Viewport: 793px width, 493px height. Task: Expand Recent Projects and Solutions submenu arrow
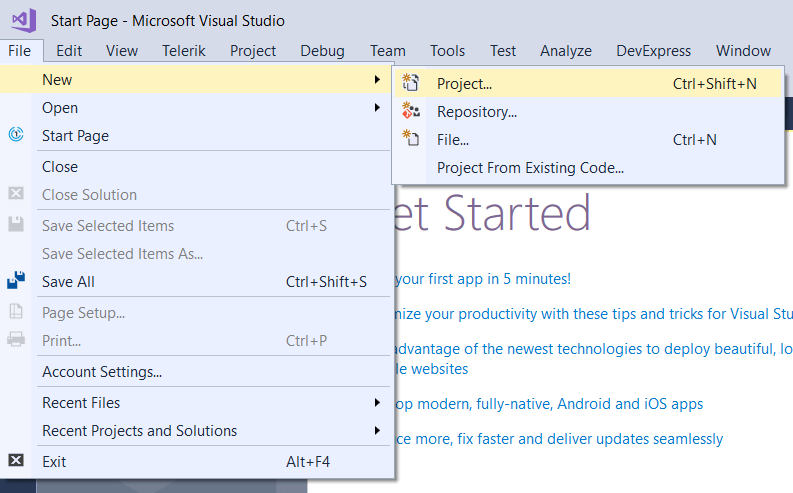pos(377,431)
